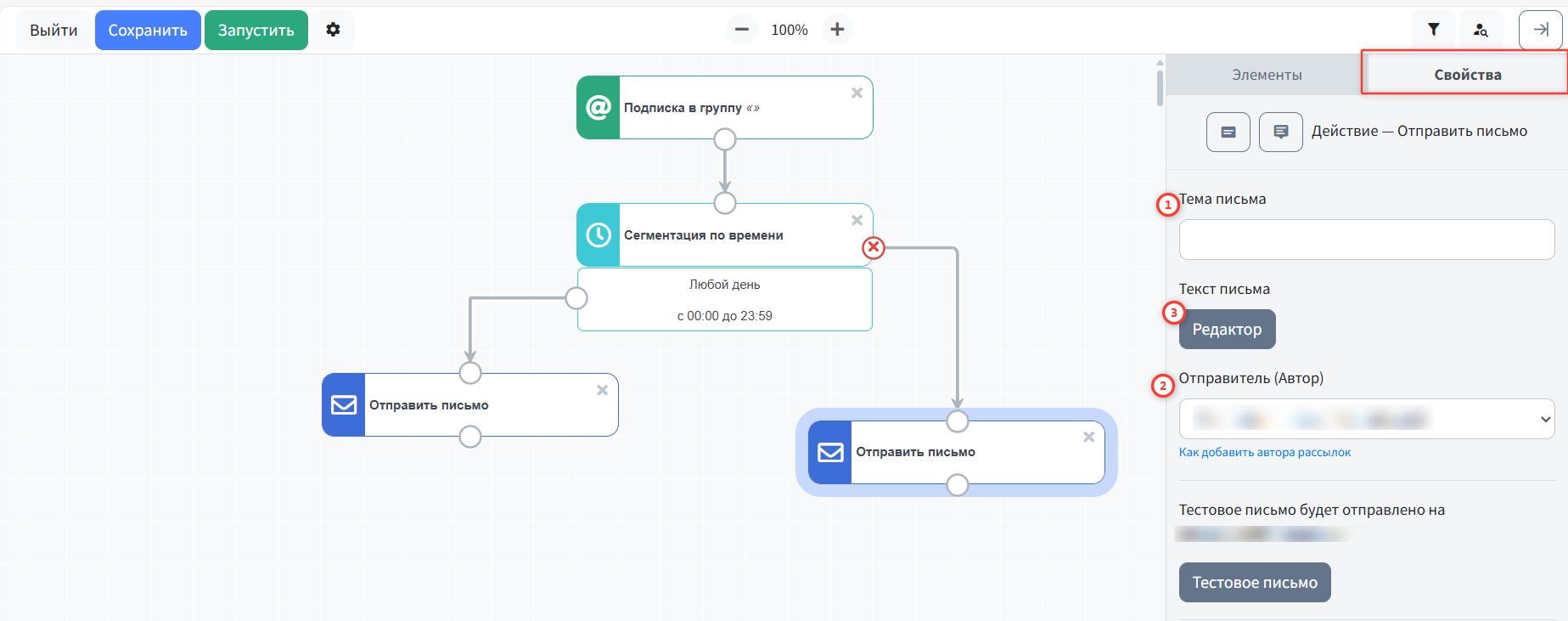
Task: Select the Свойства tab
Action: [1467, 75]
